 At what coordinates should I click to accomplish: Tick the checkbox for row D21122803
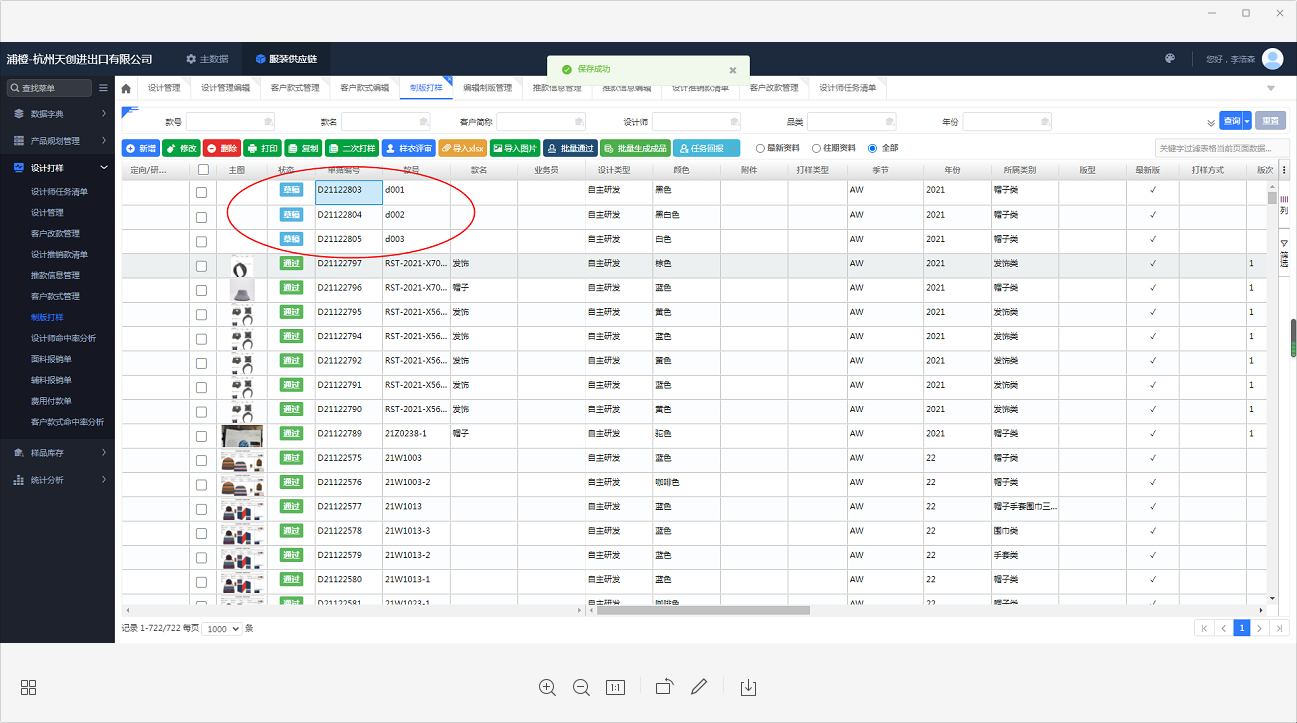tap(202, 193)
